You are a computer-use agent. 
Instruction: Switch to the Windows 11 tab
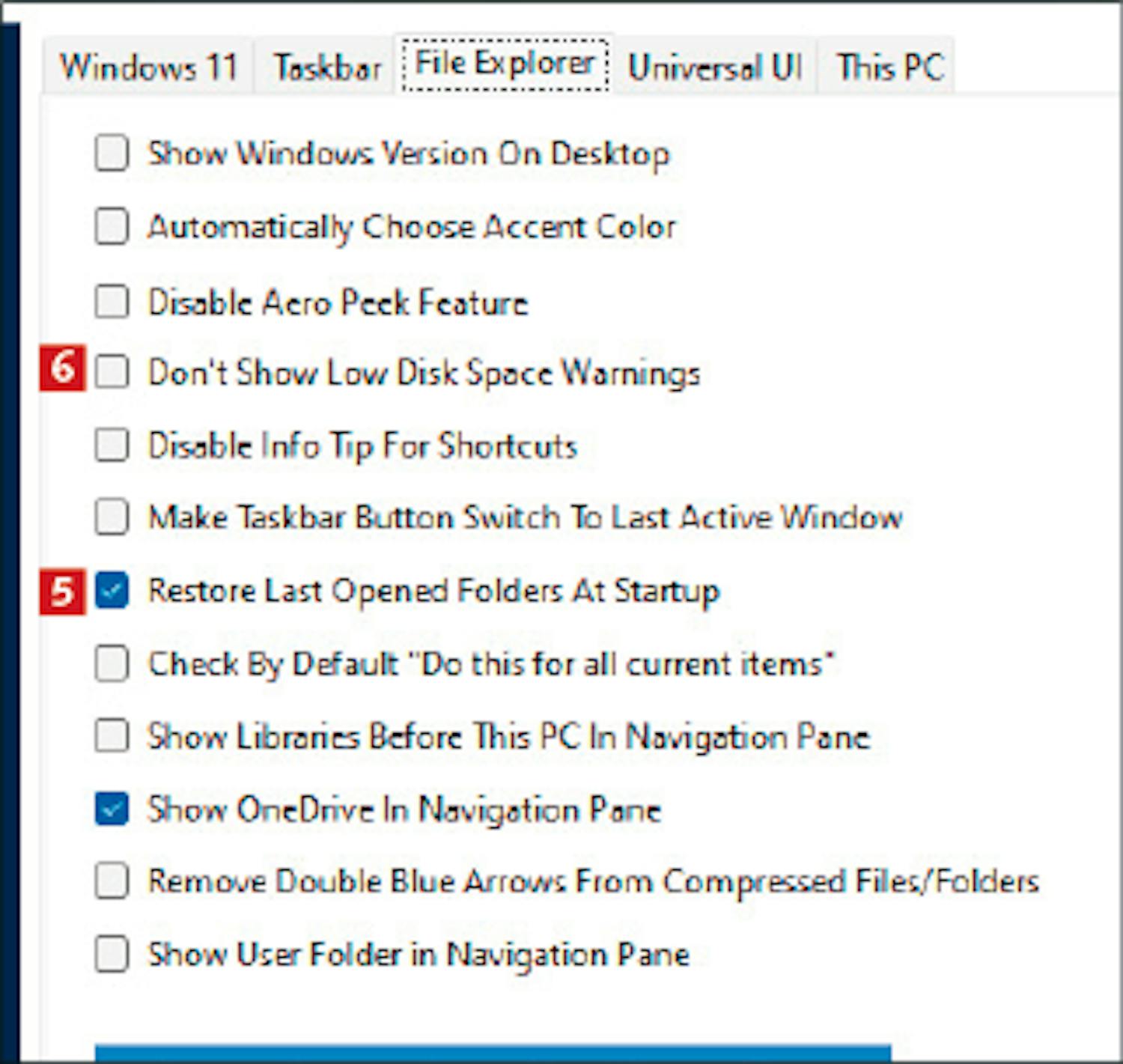(148, 67)
